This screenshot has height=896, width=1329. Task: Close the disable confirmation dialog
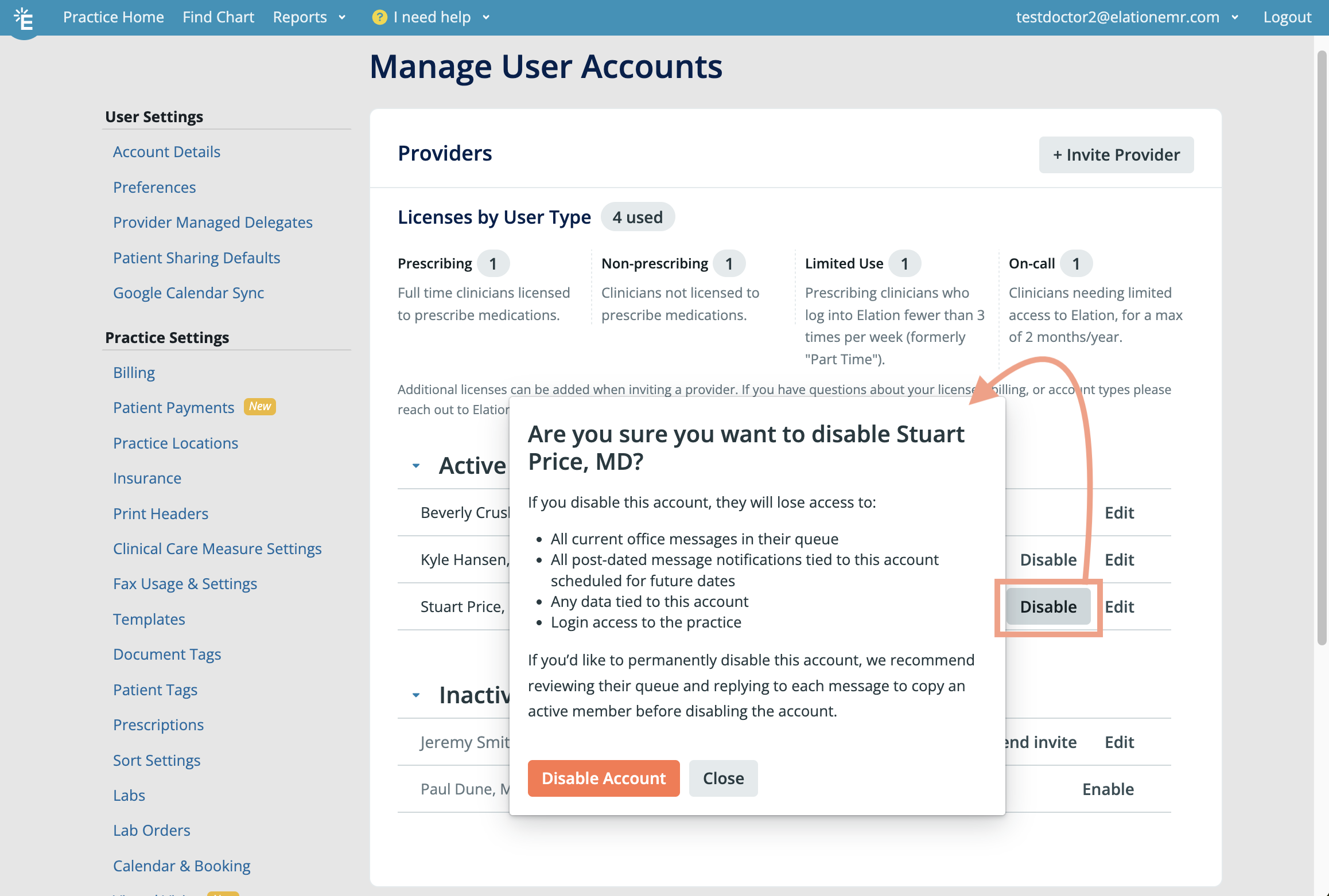723,778
